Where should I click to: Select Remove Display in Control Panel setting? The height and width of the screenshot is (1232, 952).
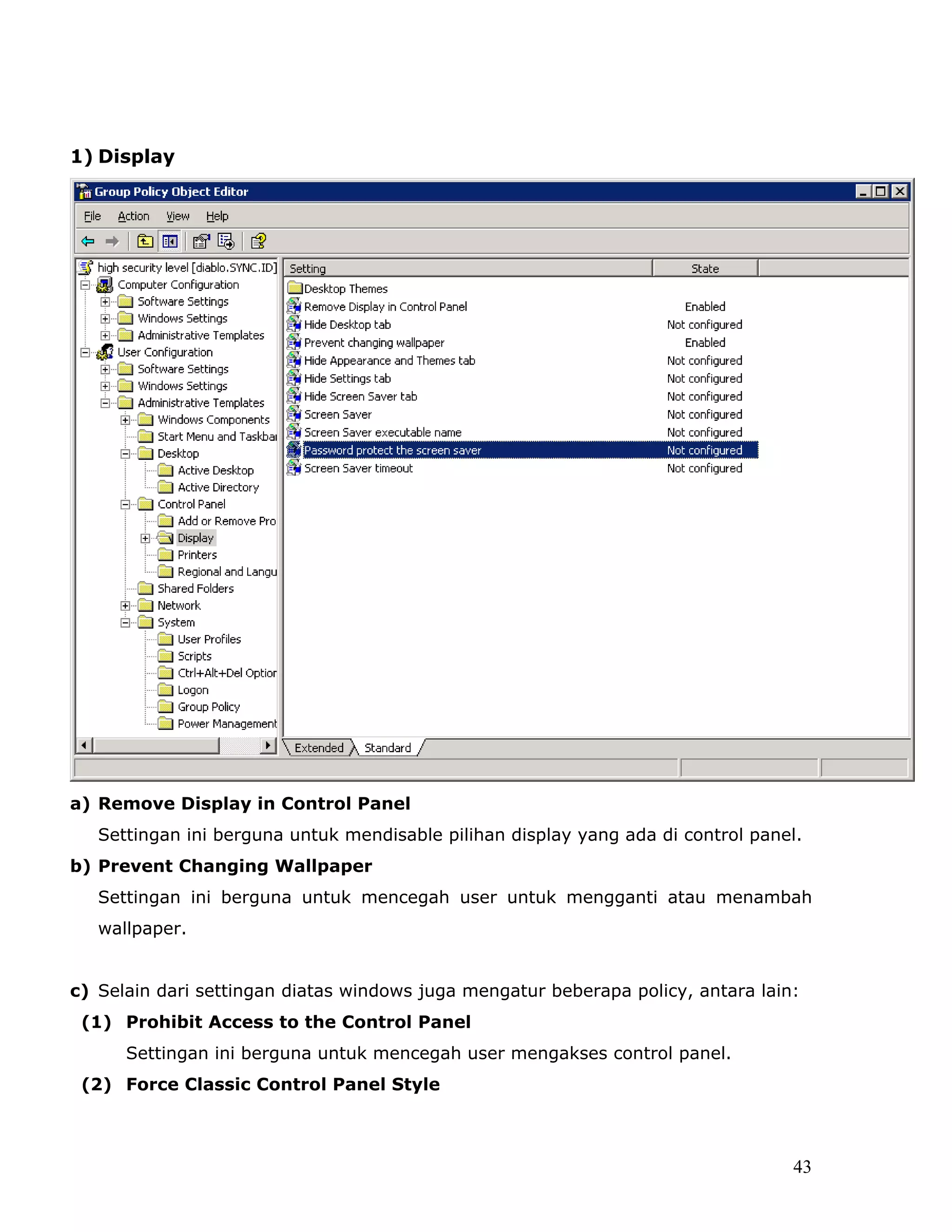point(385,307)
